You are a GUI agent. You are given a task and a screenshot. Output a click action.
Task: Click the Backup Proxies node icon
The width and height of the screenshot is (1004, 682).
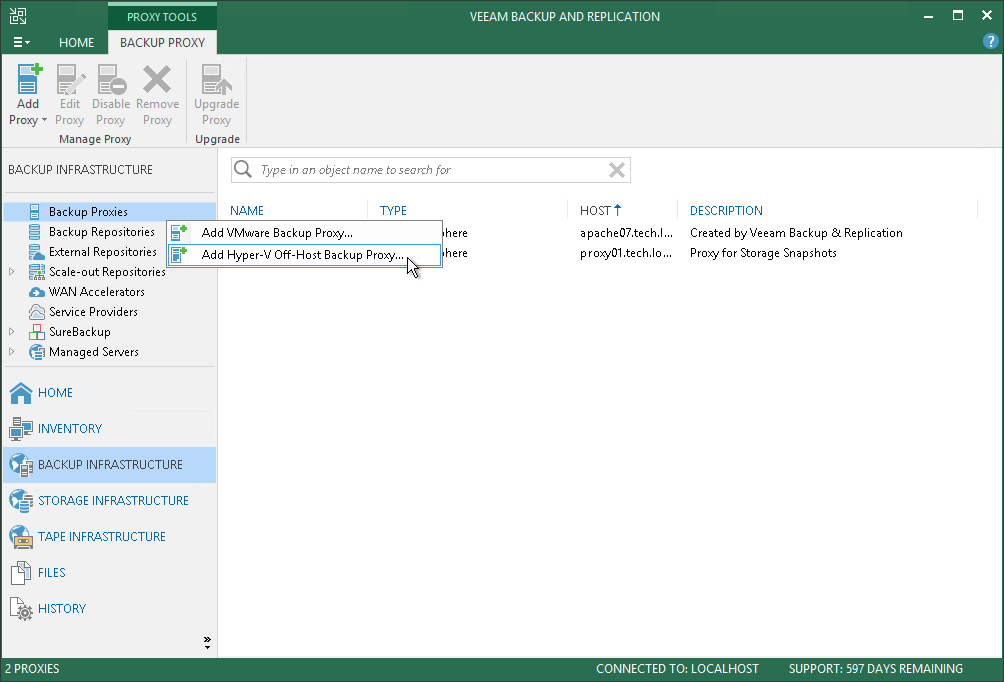(35, 211)
